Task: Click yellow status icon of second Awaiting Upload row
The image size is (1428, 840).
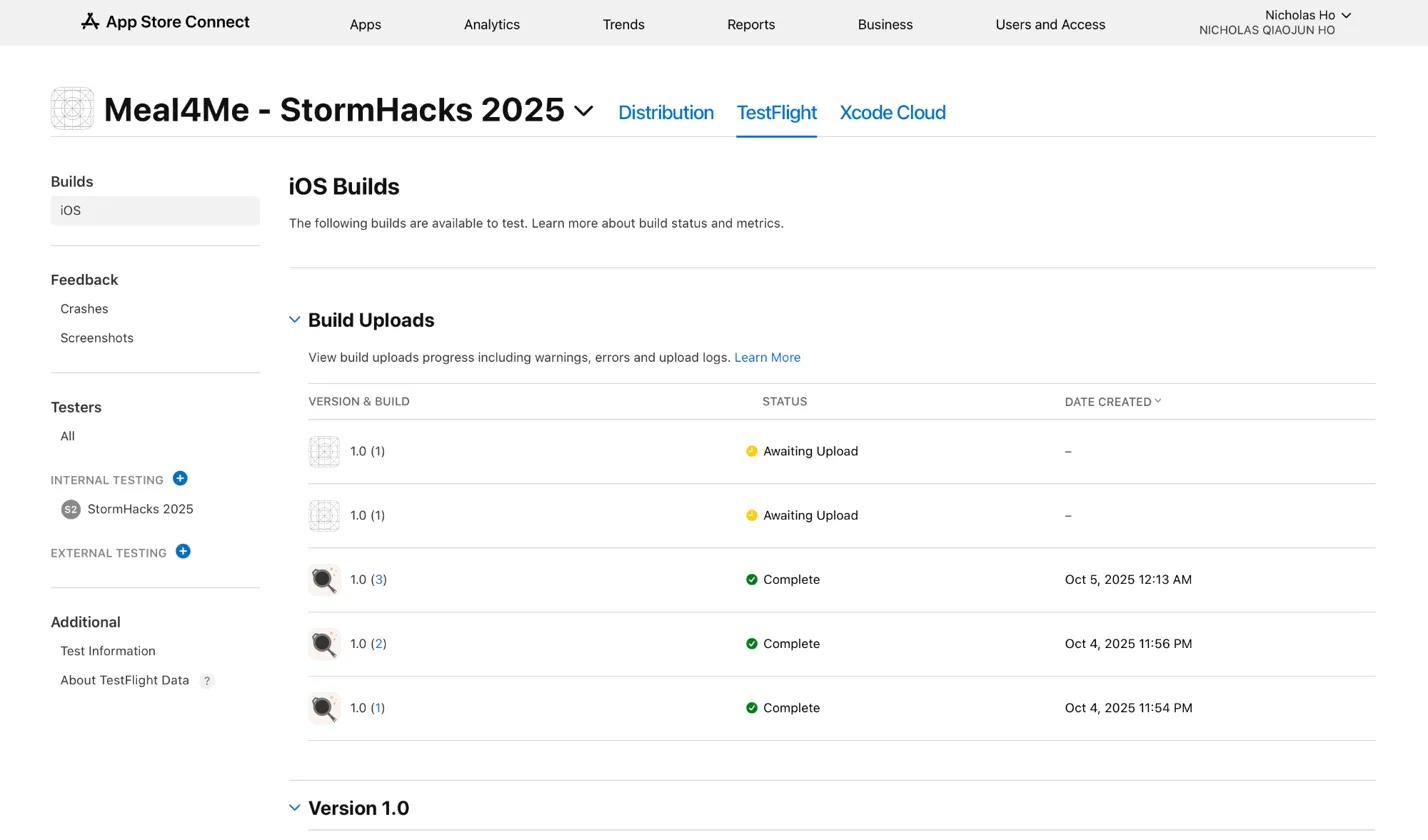Action: point(752,516)
